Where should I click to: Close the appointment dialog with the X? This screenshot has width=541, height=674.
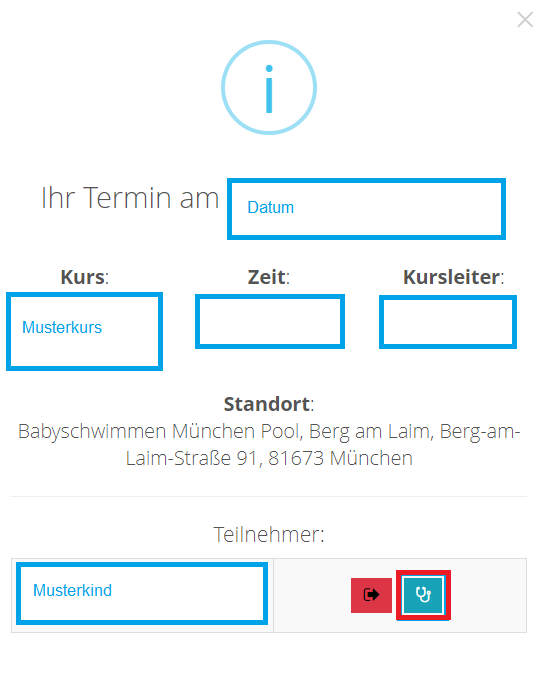(525, 20)
